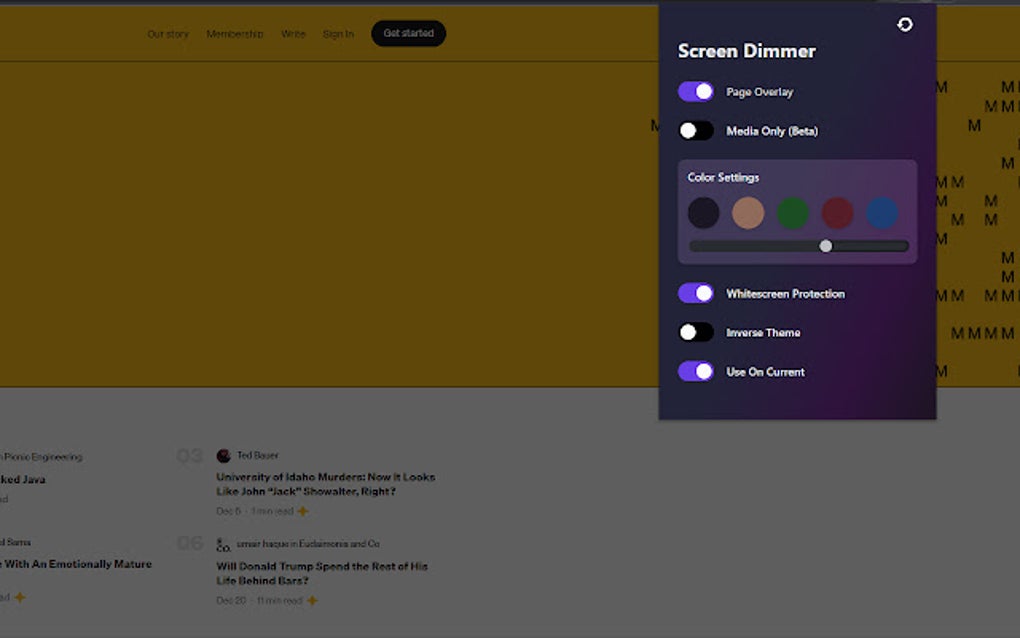This screenshot has height=638, width=1020.
Task: Click the Get started button
Action: pyautogui.click(x=408, y=33)
